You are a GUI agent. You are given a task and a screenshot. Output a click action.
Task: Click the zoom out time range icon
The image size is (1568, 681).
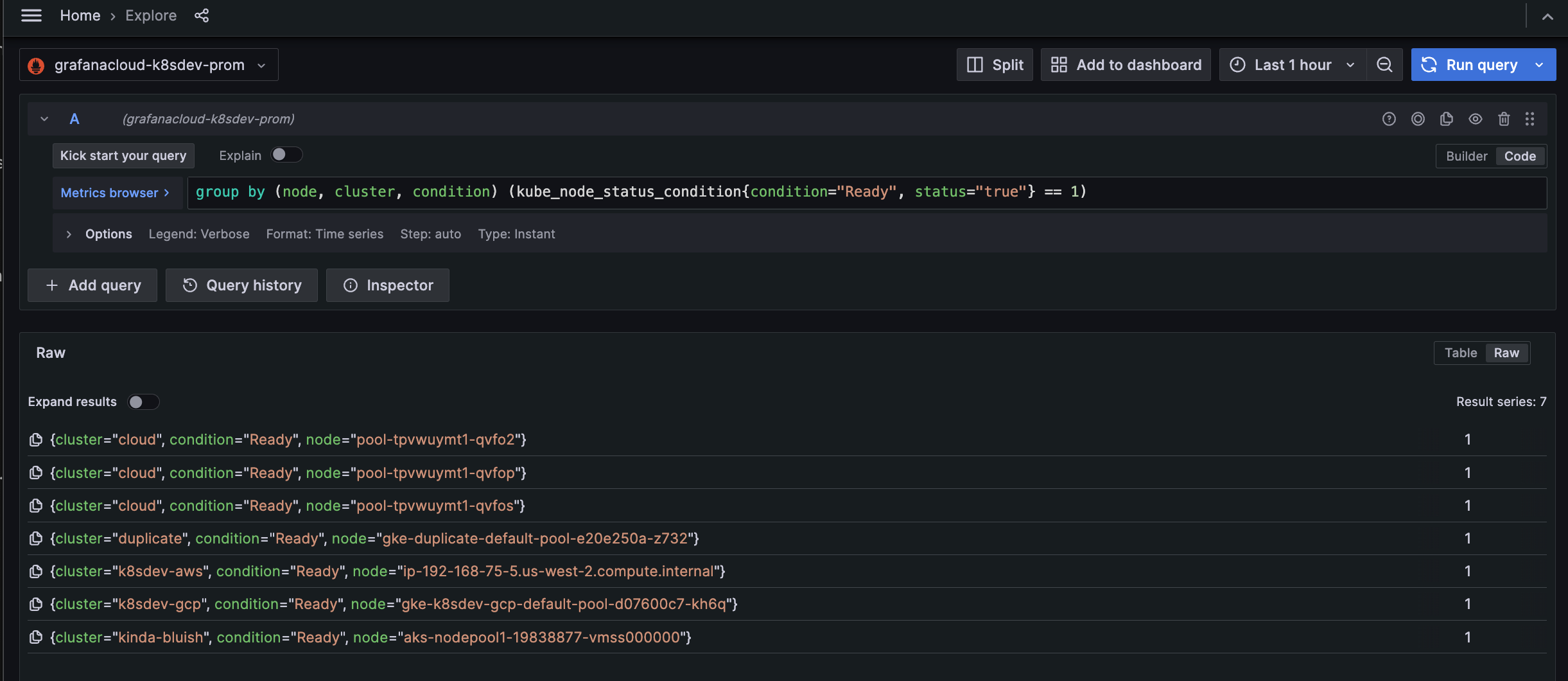(1384, 65)
